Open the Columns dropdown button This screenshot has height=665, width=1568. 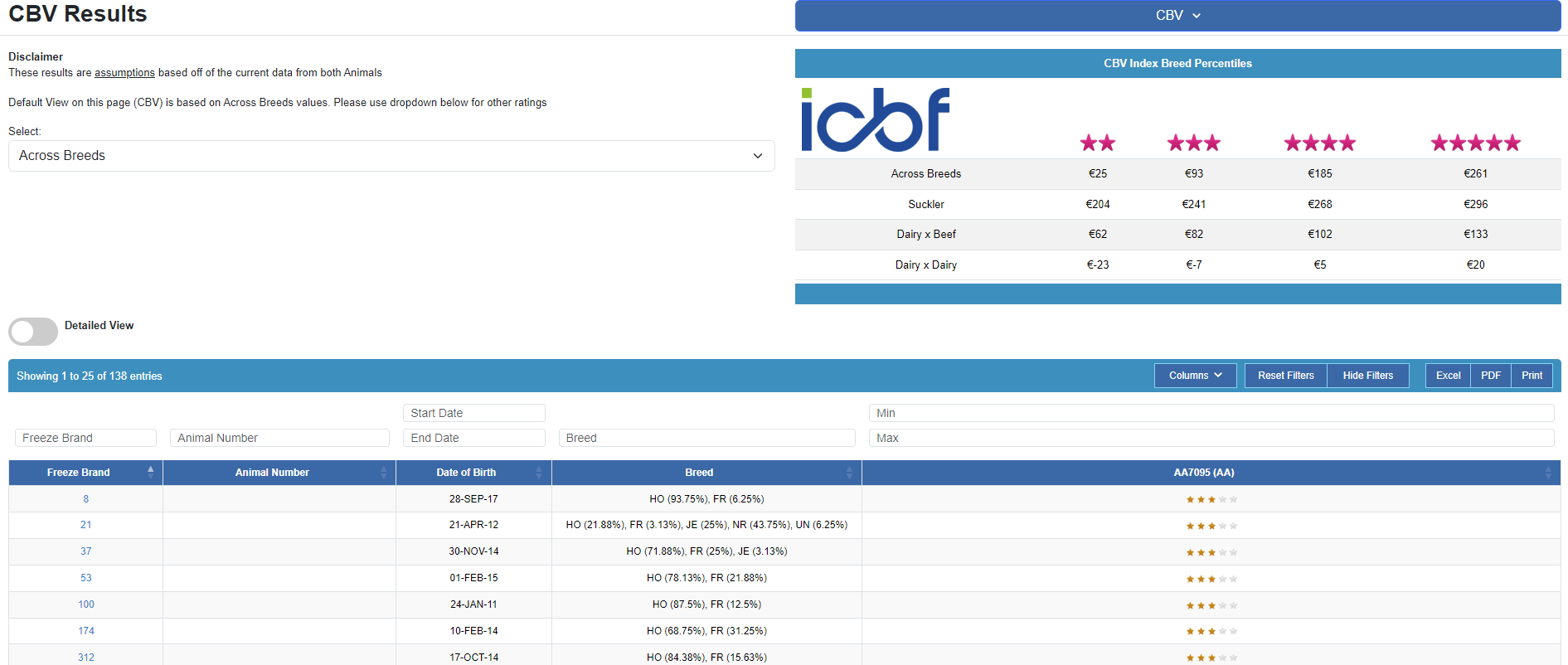point(1195,376)
